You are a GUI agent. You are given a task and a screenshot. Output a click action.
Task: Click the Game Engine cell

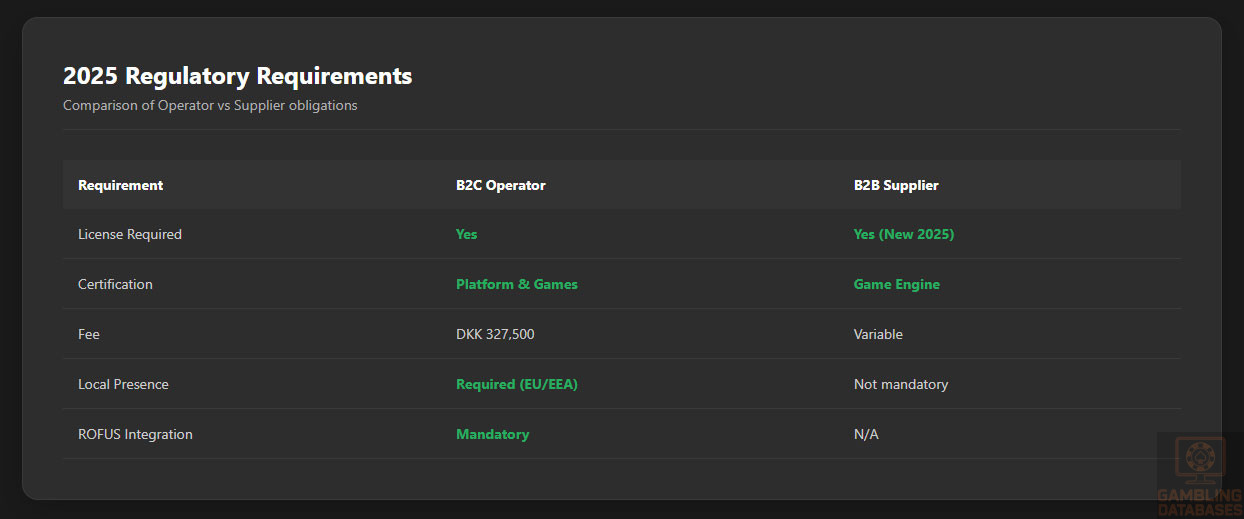coord(896,284)
